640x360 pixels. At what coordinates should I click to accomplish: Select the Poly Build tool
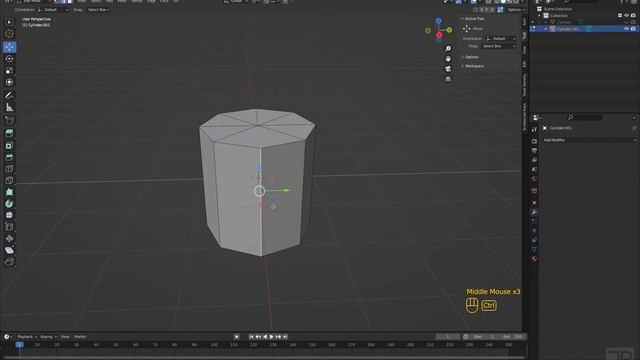point(9,192)
